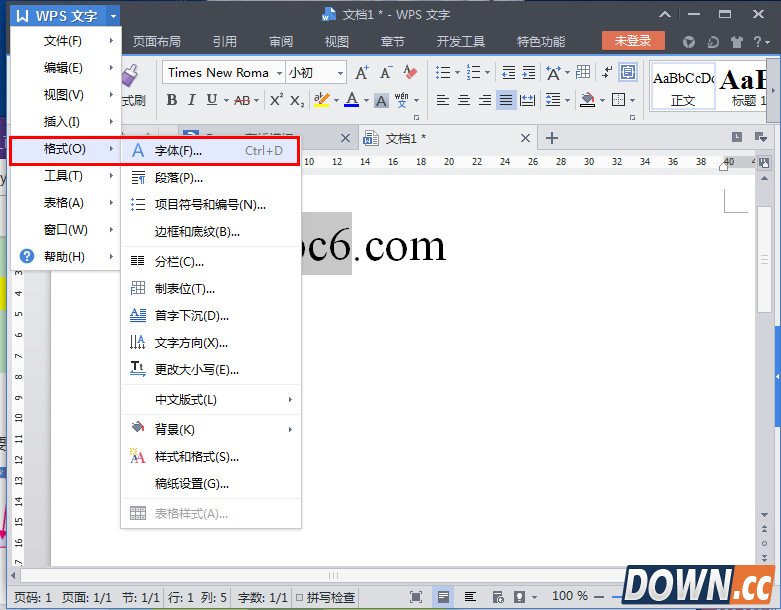Switch to outline view in status bar

(470, 597)
